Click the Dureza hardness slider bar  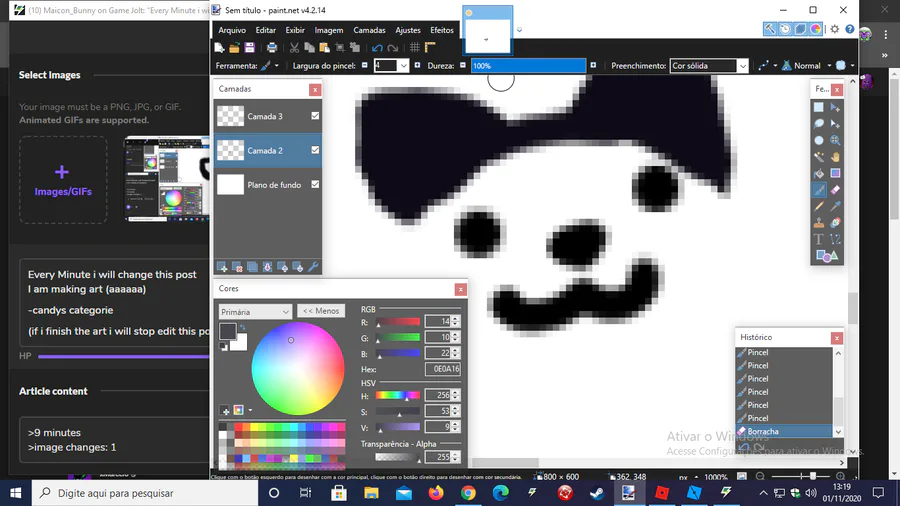click(x=528, y=66)
